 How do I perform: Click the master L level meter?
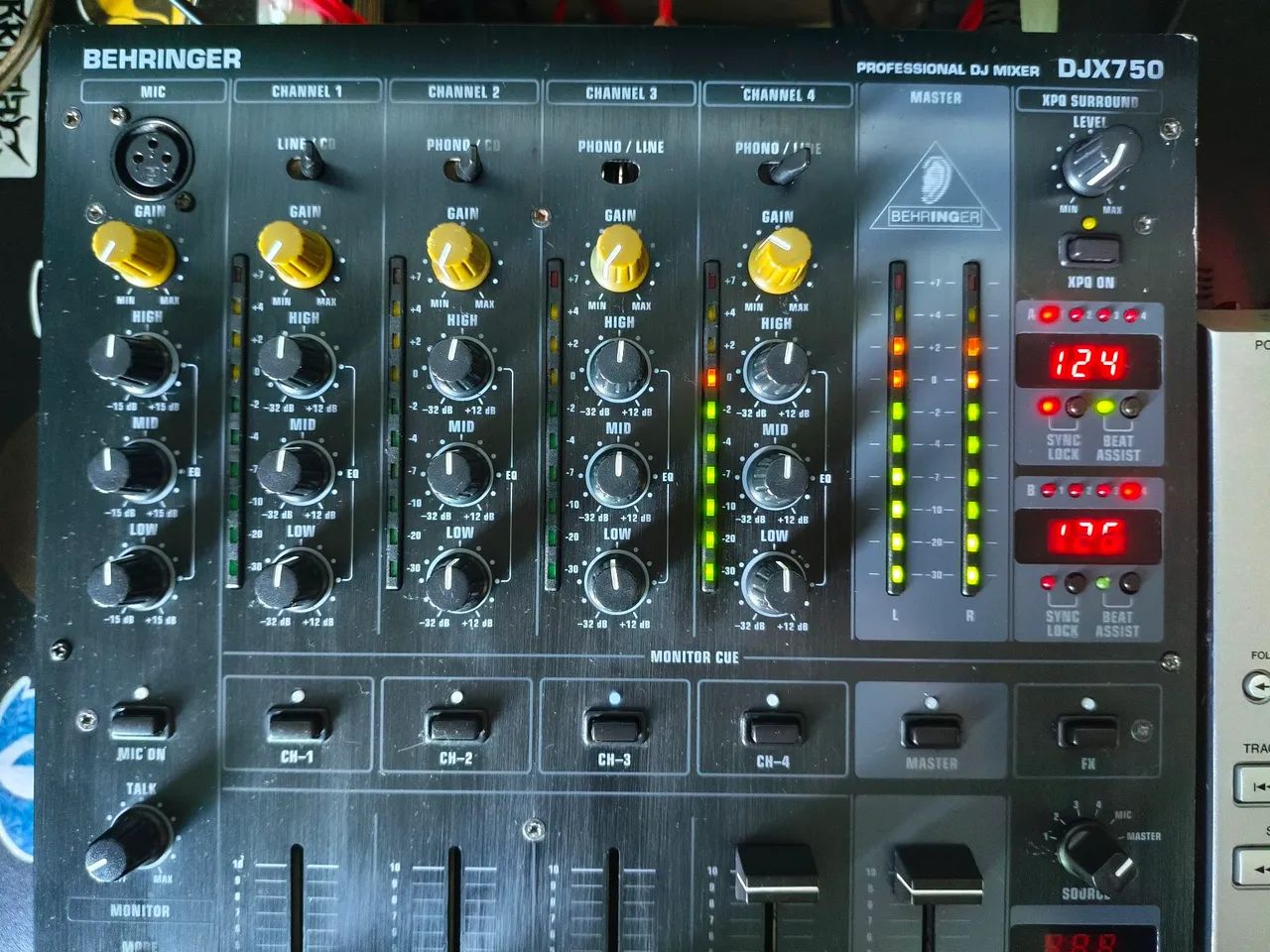point(896,428)
